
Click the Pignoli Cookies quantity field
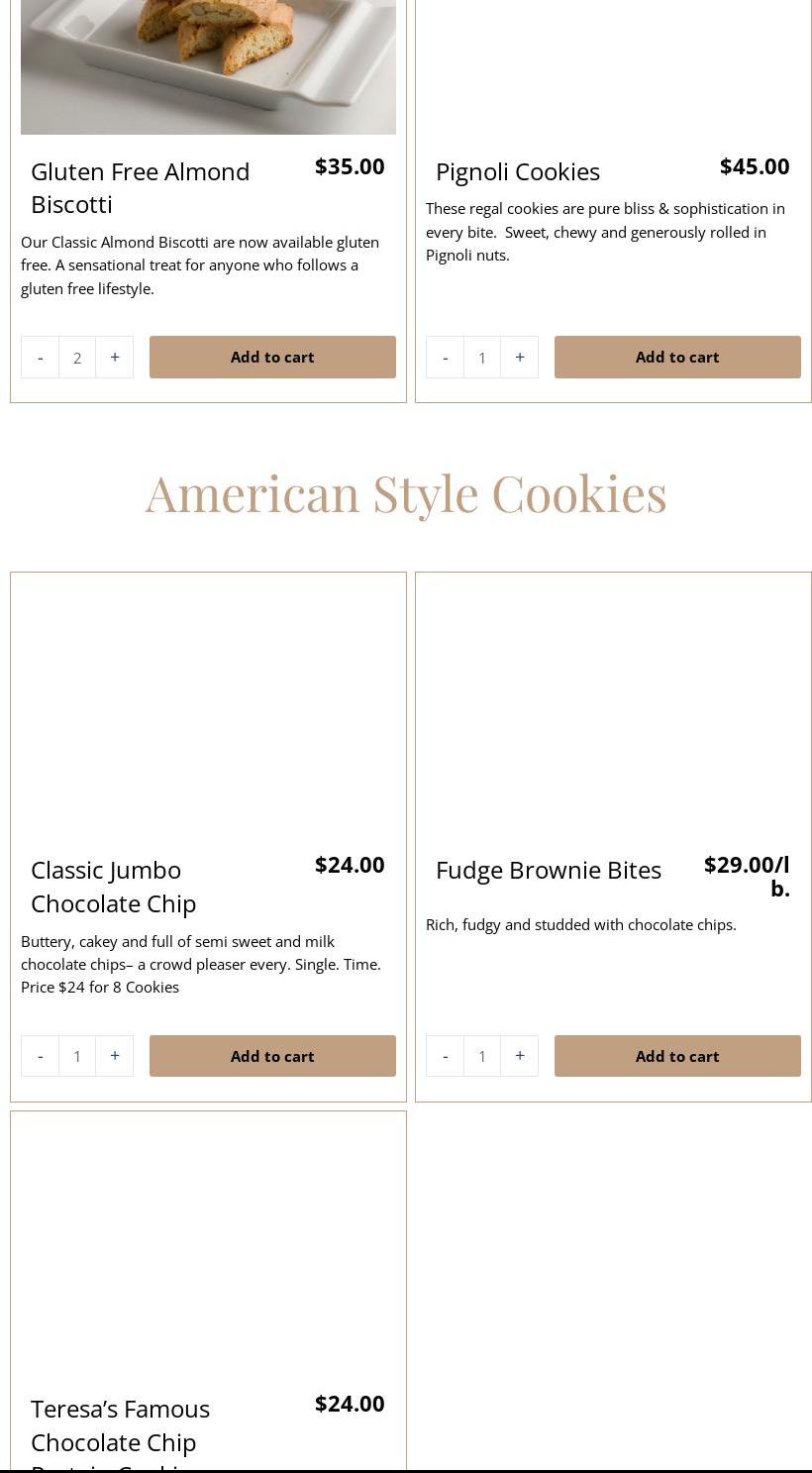(482, 358)
